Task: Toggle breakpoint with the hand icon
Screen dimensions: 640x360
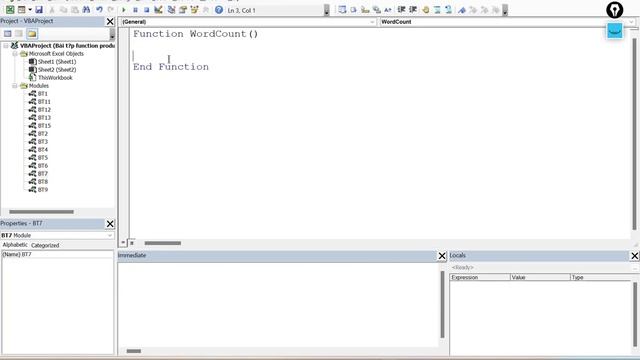Action: pos(426,10)
